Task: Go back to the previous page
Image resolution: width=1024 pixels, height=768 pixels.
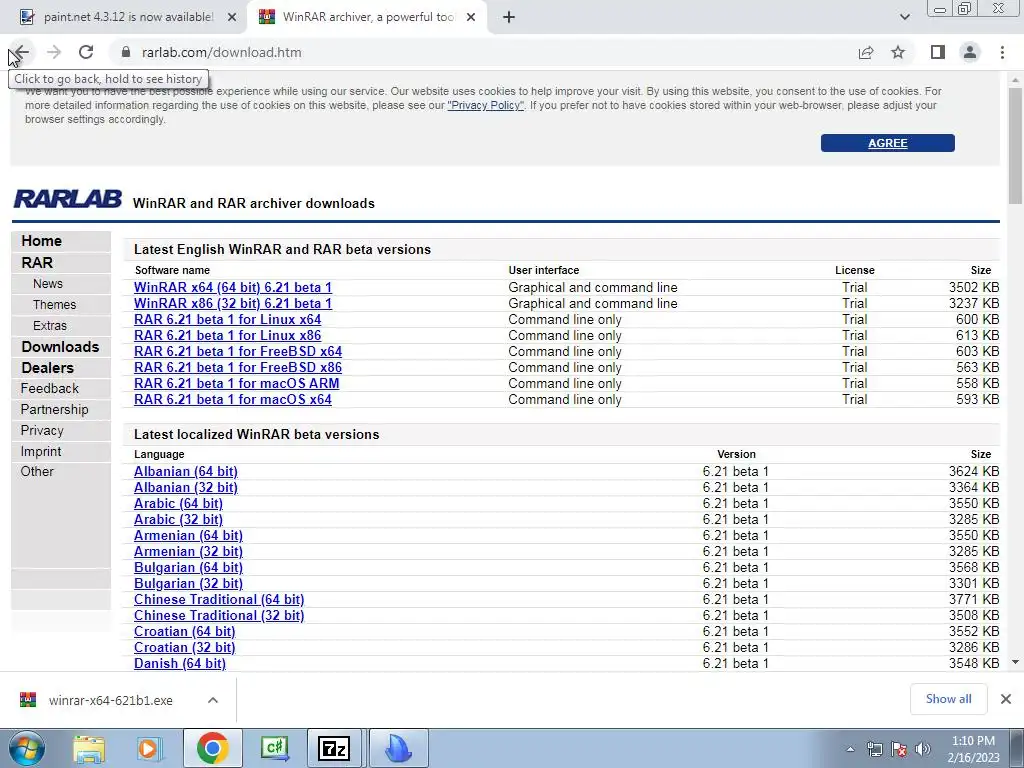Action: (21, 52)
